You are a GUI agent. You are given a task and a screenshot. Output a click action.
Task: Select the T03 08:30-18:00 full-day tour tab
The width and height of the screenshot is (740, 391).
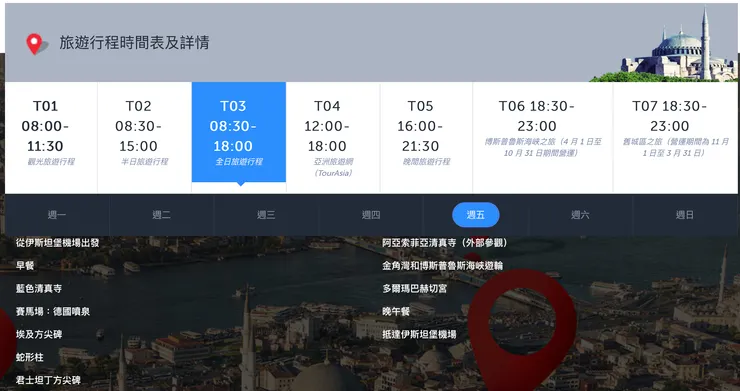pyautogui.click(x=239, y=132)
